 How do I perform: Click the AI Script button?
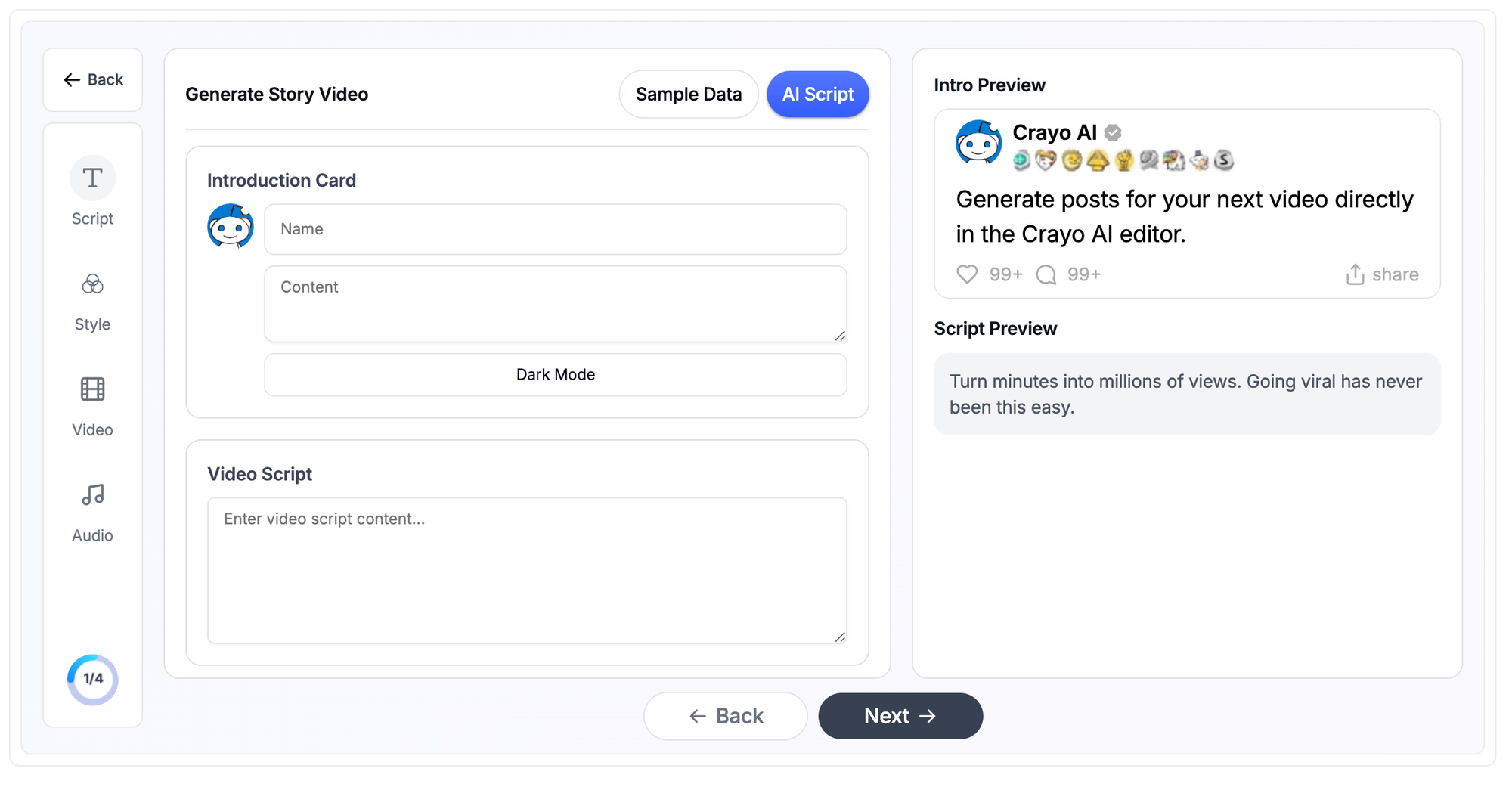point(818,95)
